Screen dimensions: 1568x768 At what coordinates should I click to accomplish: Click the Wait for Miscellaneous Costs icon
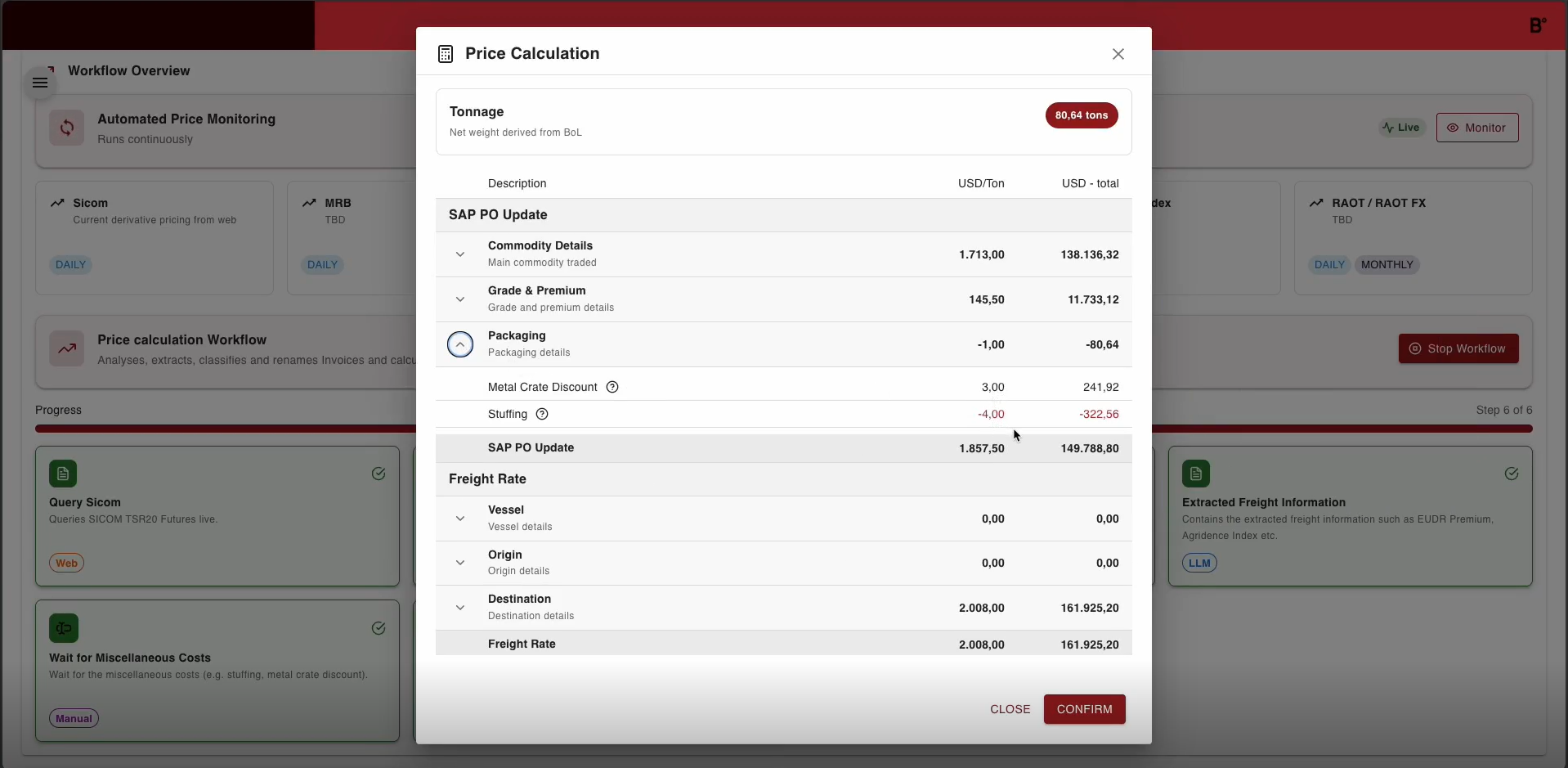(63, 628)
